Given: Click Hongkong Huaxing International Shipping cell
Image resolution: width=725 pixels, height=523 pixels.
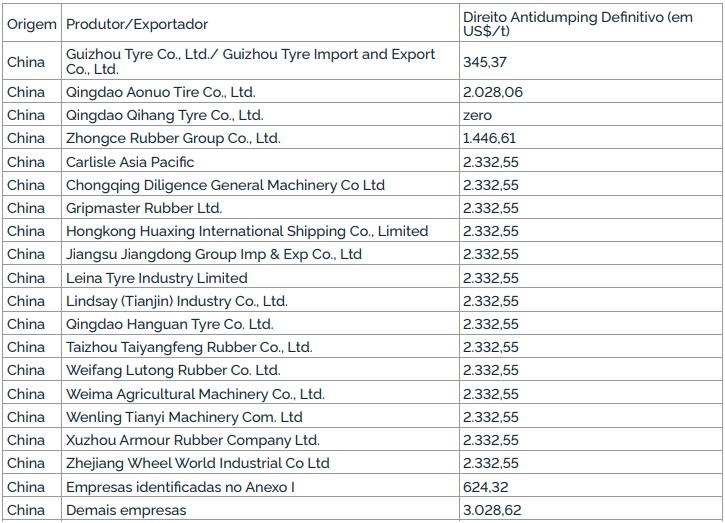Looking at the screenshot, I should 247,231.
